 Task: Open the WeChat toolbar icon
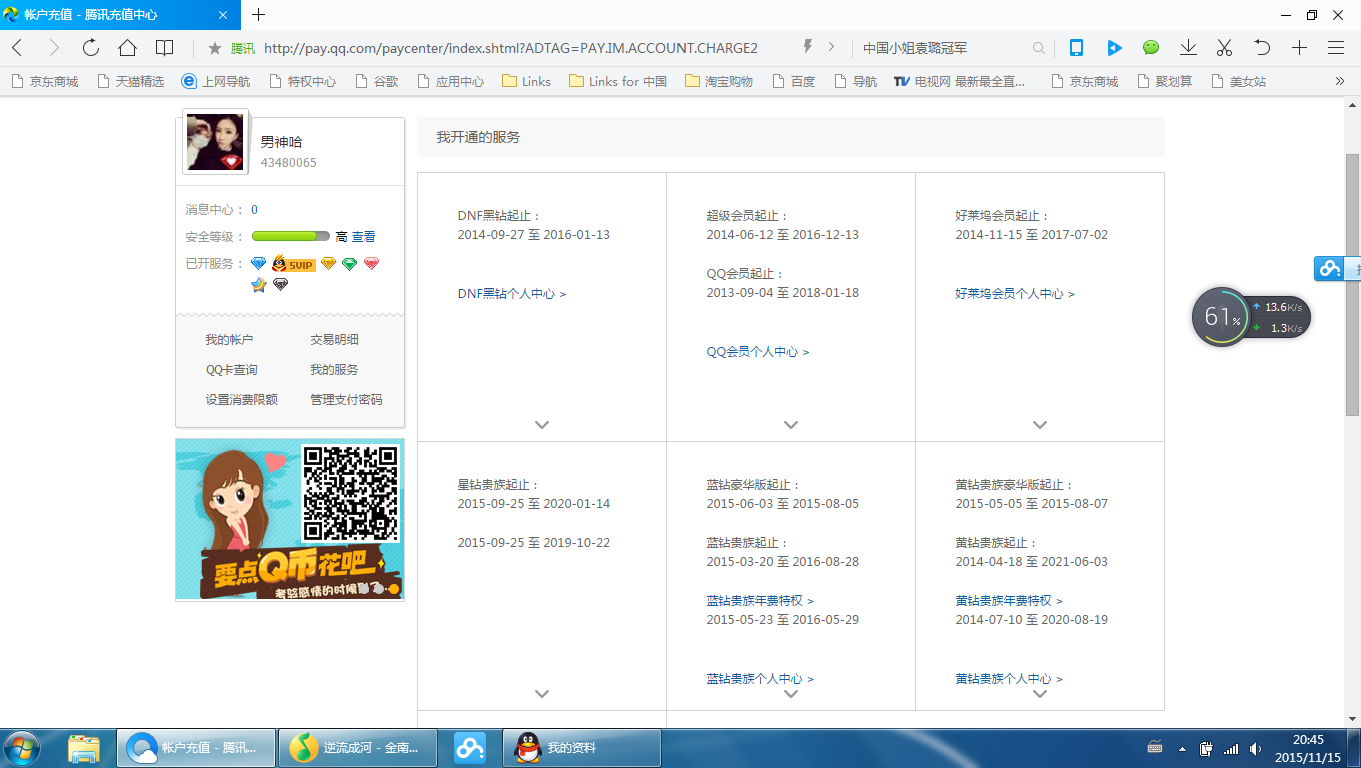(1151, 48)
